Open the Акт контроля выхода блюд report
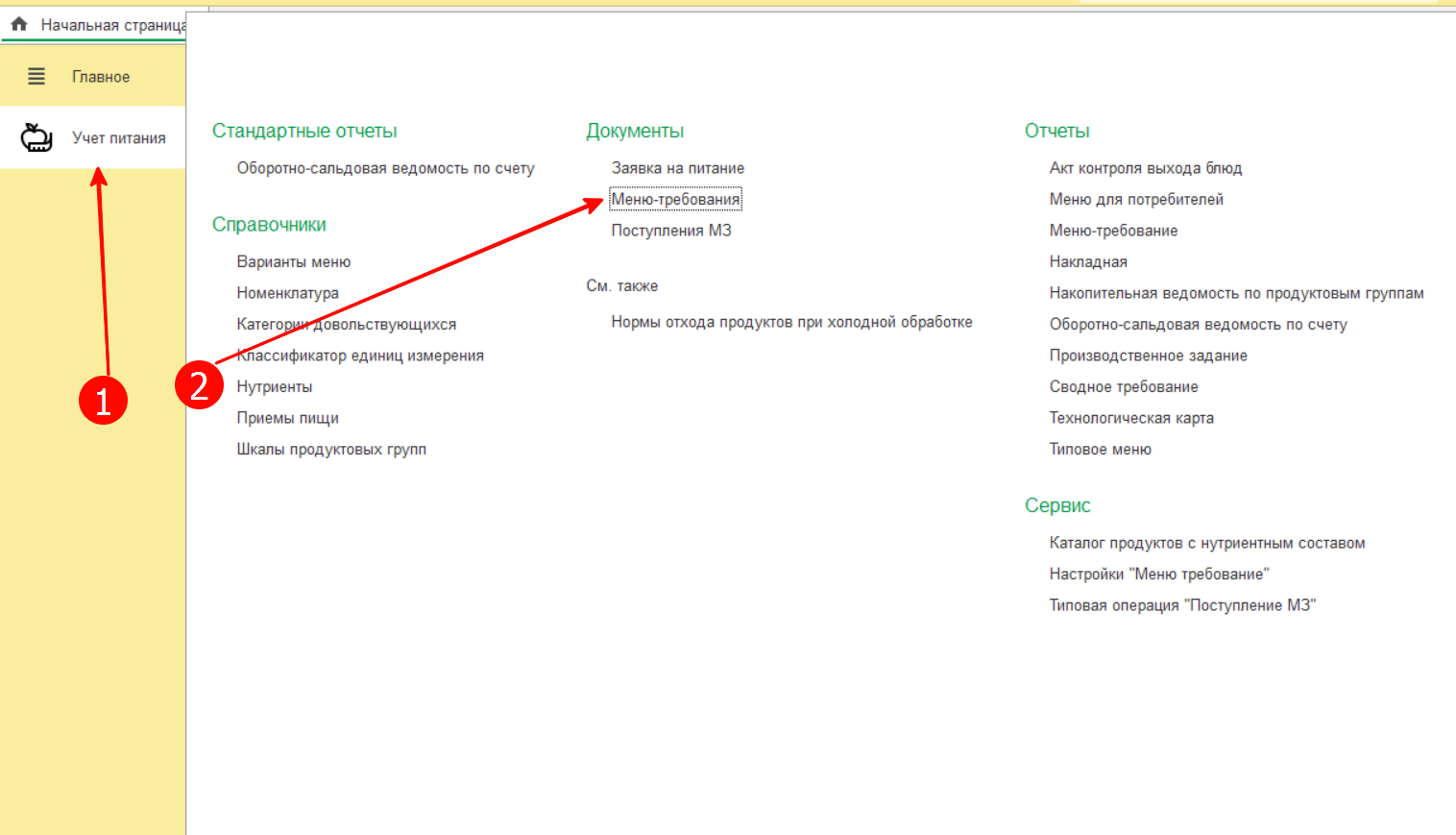Image resolution: width=1456 pixels, height=835 pixels. 1146,168
